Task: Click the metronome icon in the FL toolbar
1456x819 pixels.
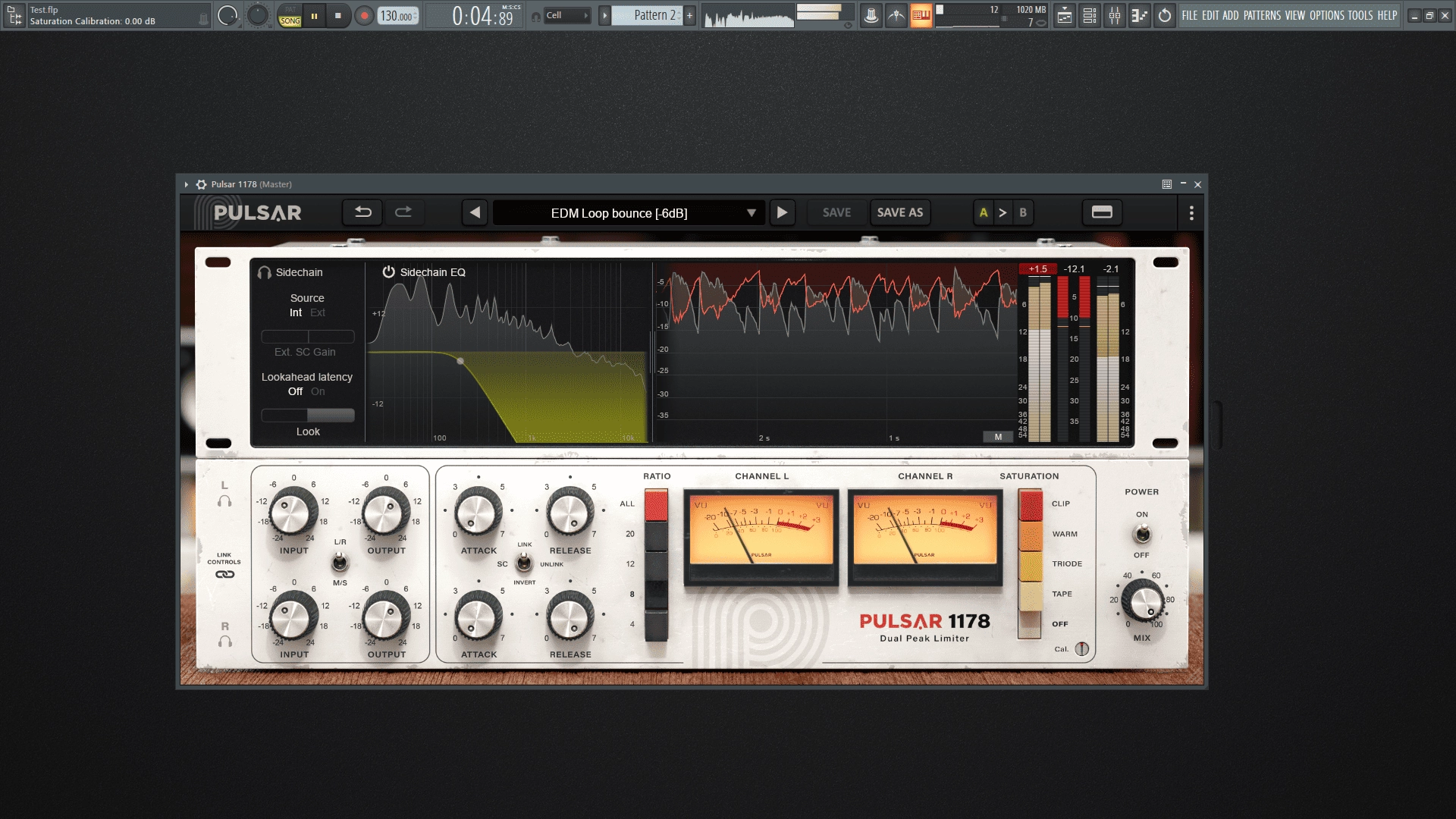Action: click(871, 15)
